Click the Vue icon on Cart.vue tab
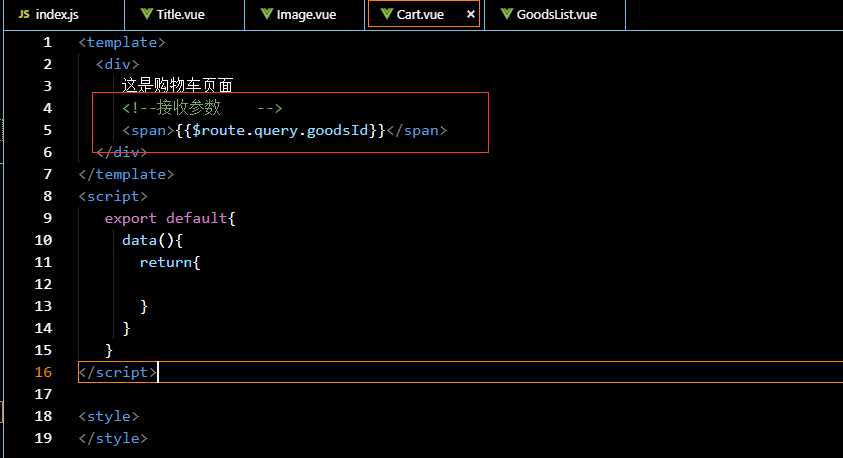 pos(387,14)
